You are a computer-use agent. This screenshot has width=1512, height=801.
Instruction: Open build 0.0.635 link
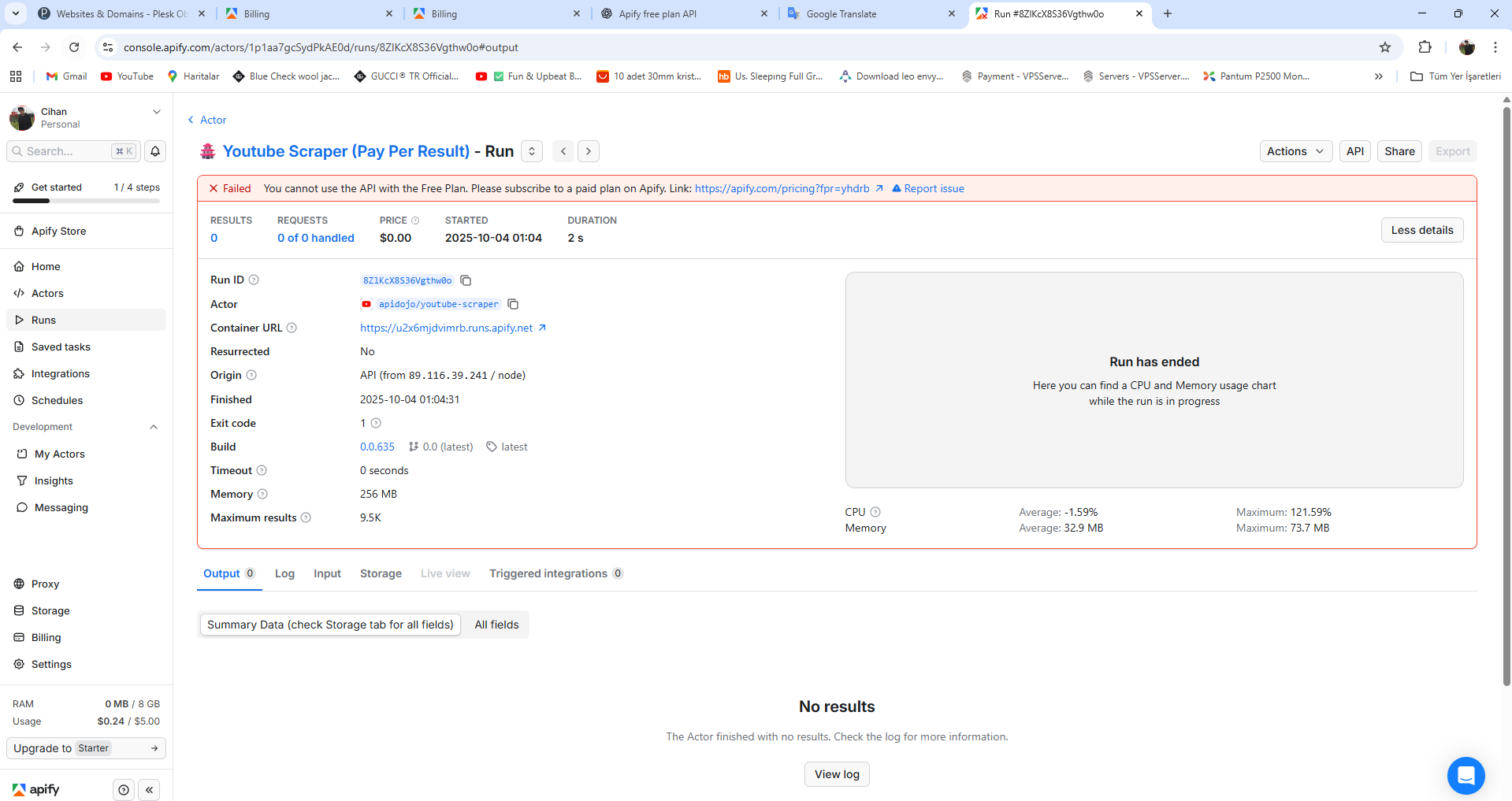377,447
